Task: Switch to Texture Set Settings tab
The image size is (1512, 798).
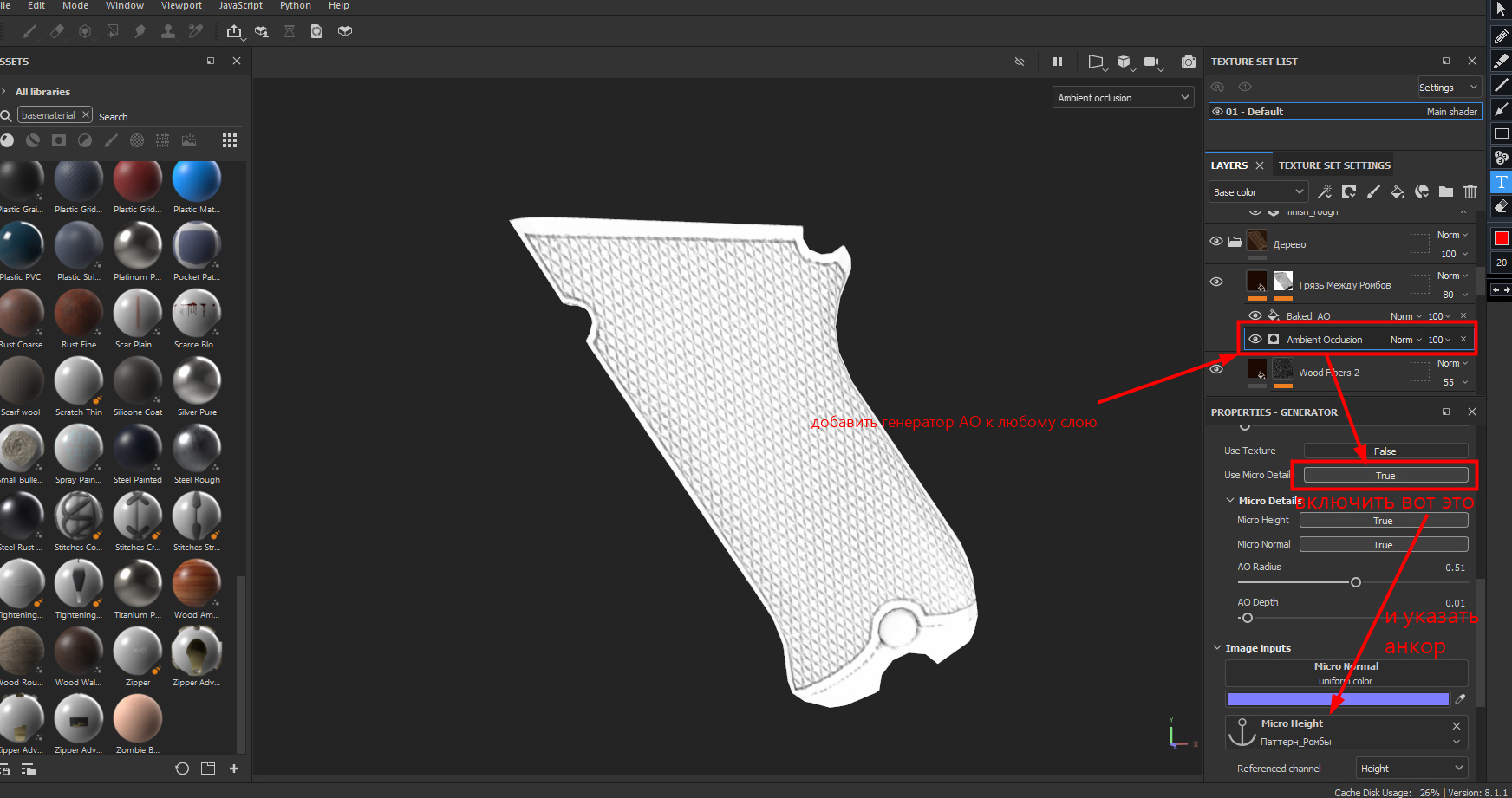Action: point(1334,165)
